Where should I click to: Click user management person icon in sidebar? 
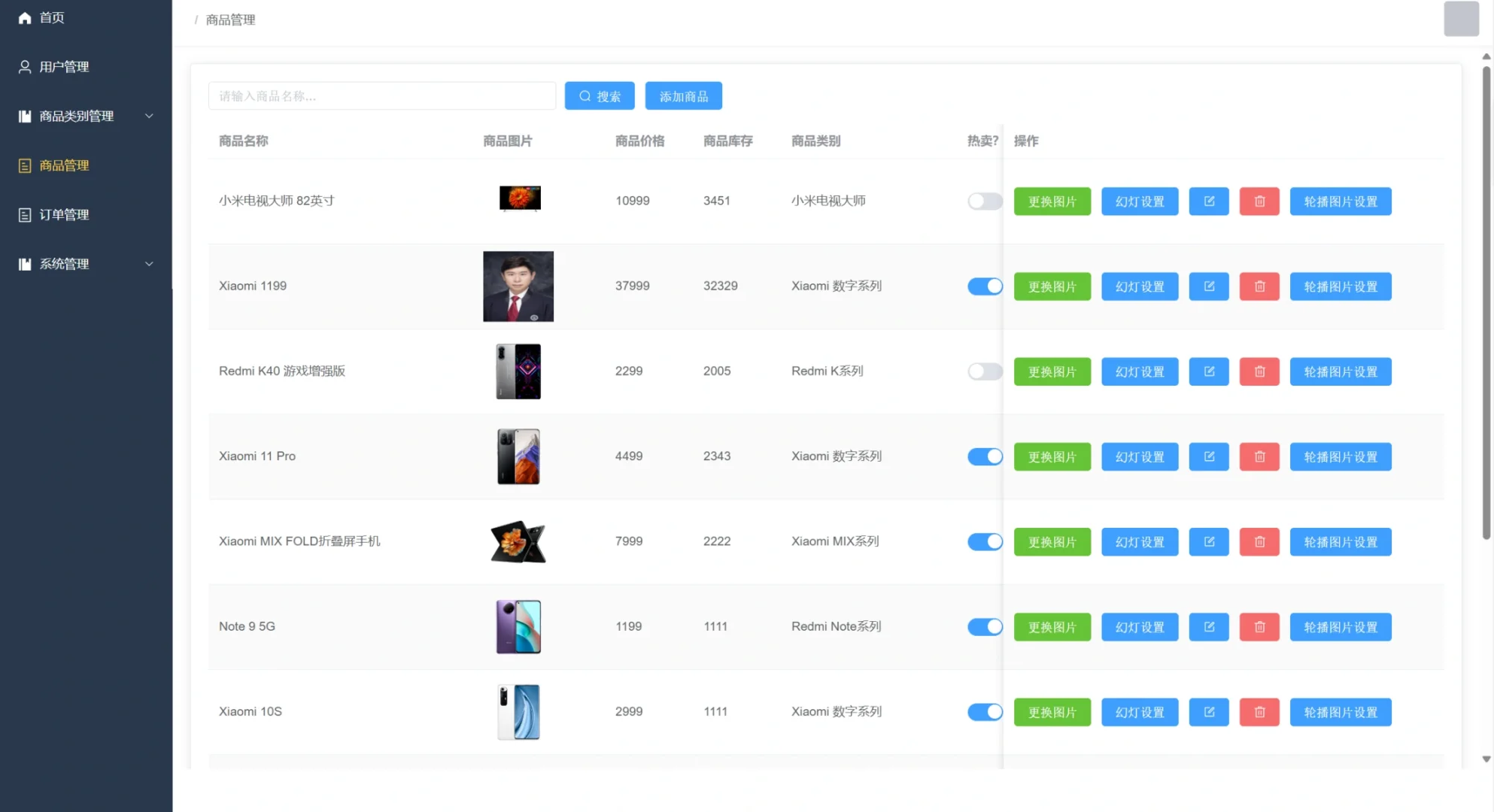pos(25,67)
